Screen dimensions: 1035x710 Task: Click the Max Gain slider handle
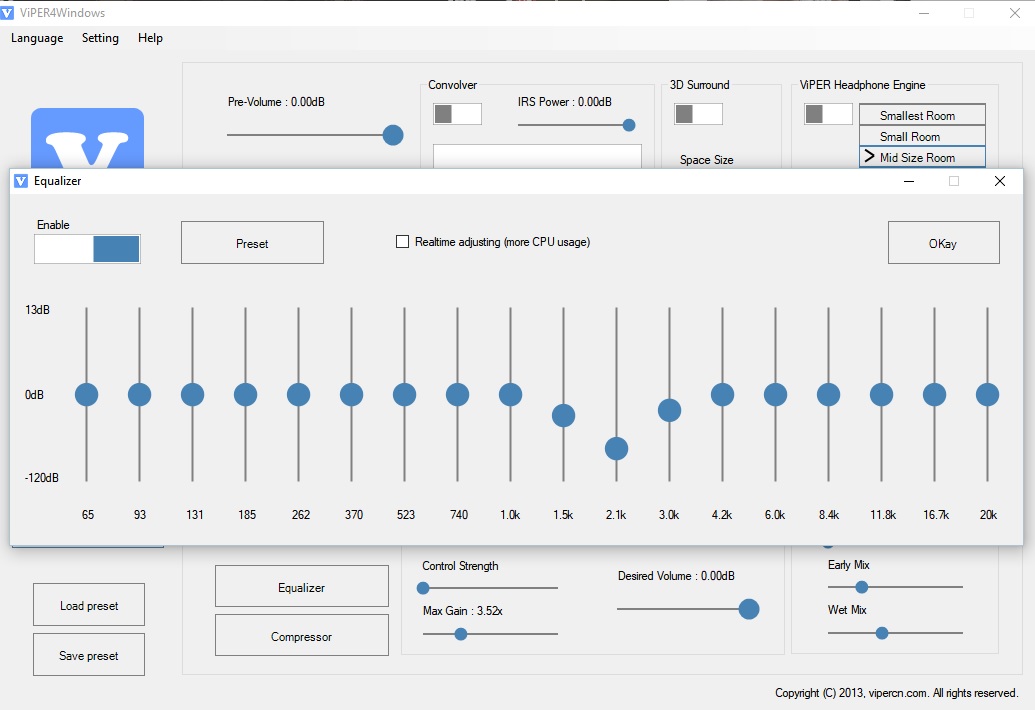pyautogui.click(x=461, y=634)
